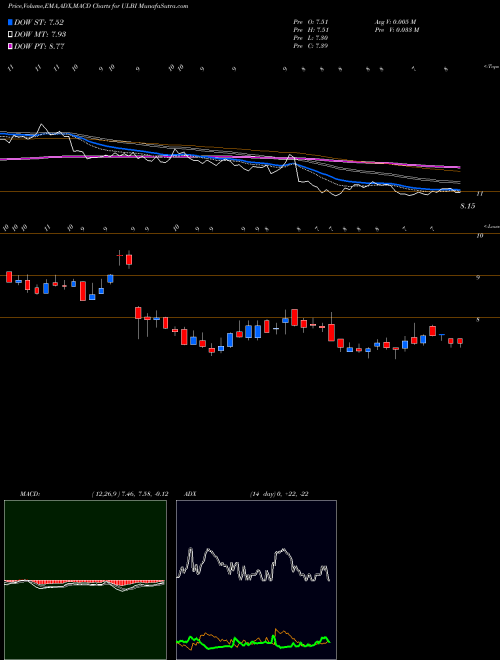This screenshot has height=660, width=500.
Task: Click the 'Pre H: 7.51' value
Action: click(x=311, y=30)
